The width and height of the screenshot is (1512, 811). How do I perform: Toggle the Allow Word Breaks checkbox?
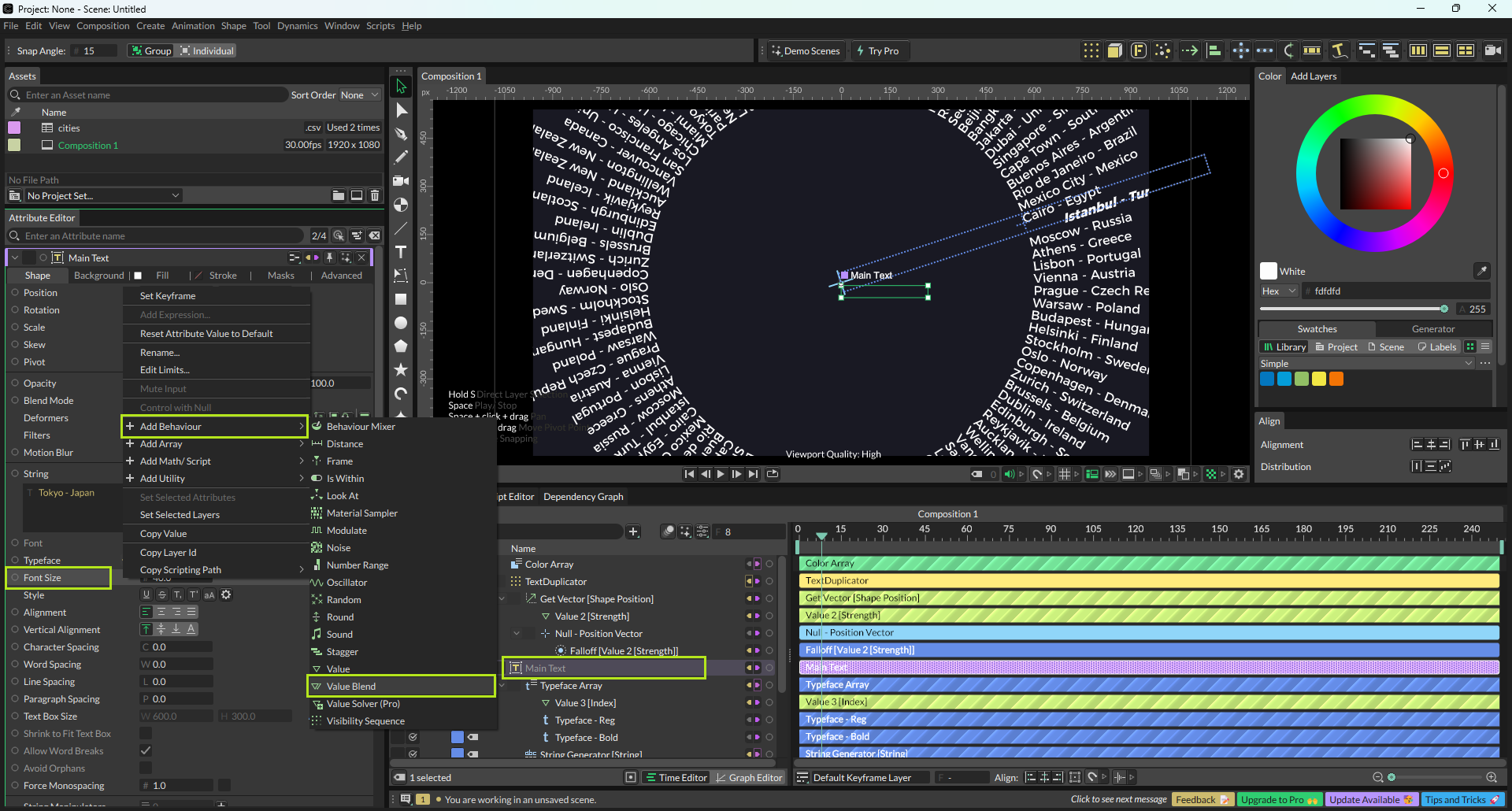pyautogui.click(x=146, y=751)
